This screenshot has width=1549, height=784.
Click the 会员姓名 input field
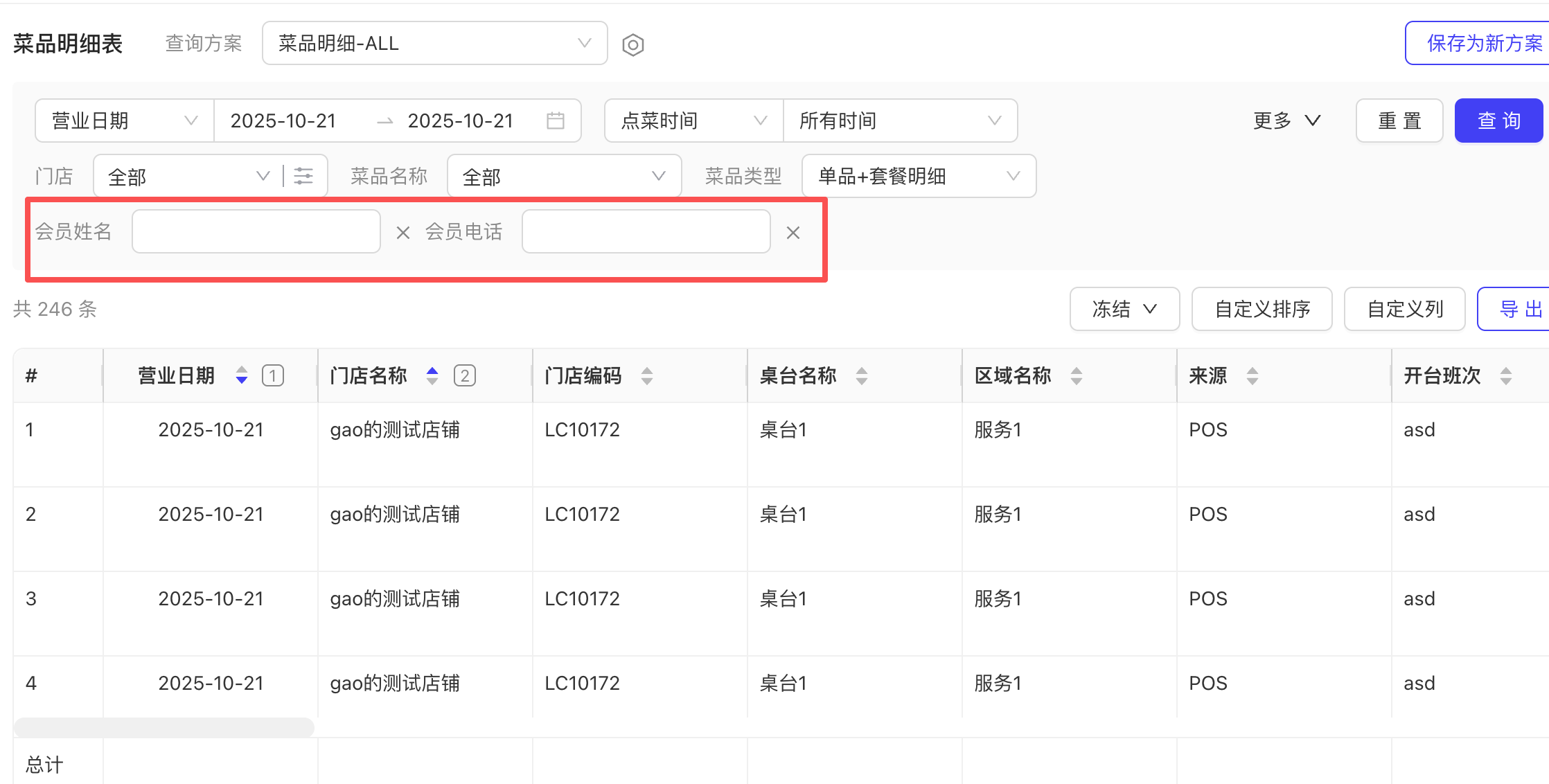coord(256,231)
